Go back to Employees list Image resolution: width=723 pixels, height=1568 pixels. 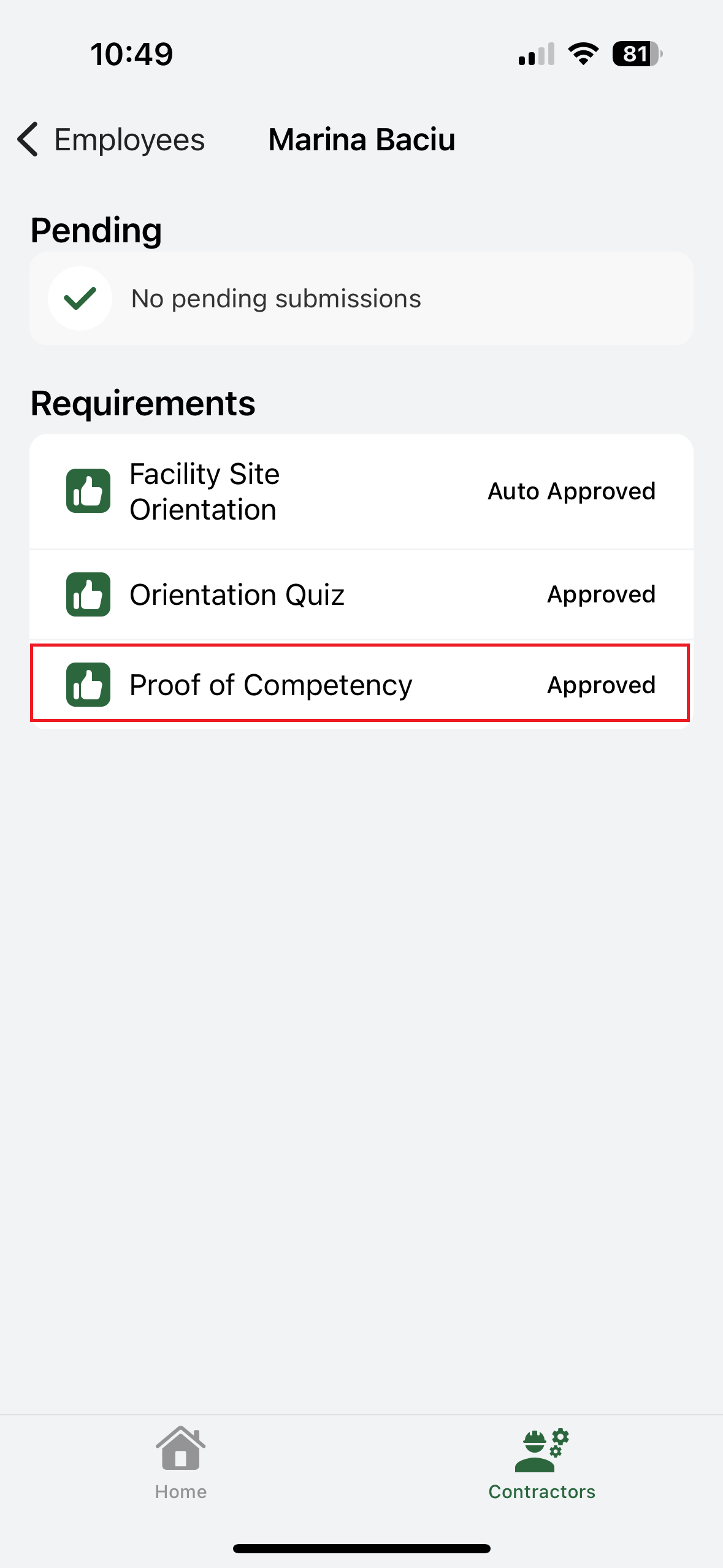[129, 140]
